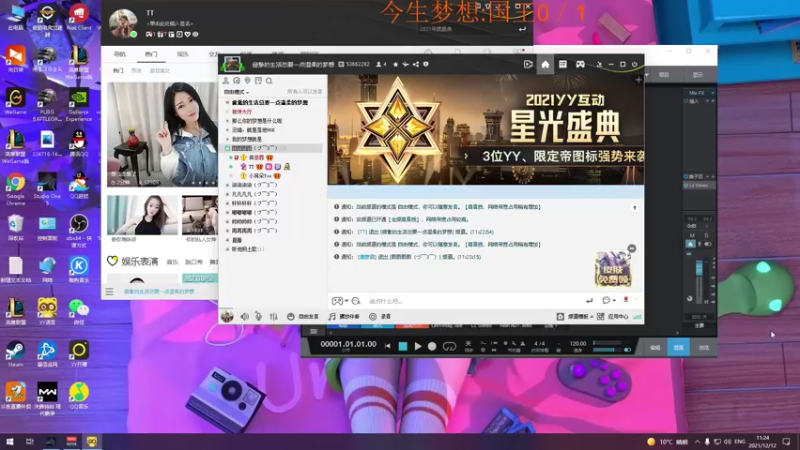Open the WeChat desktop icon

click(x=79, y=311)
